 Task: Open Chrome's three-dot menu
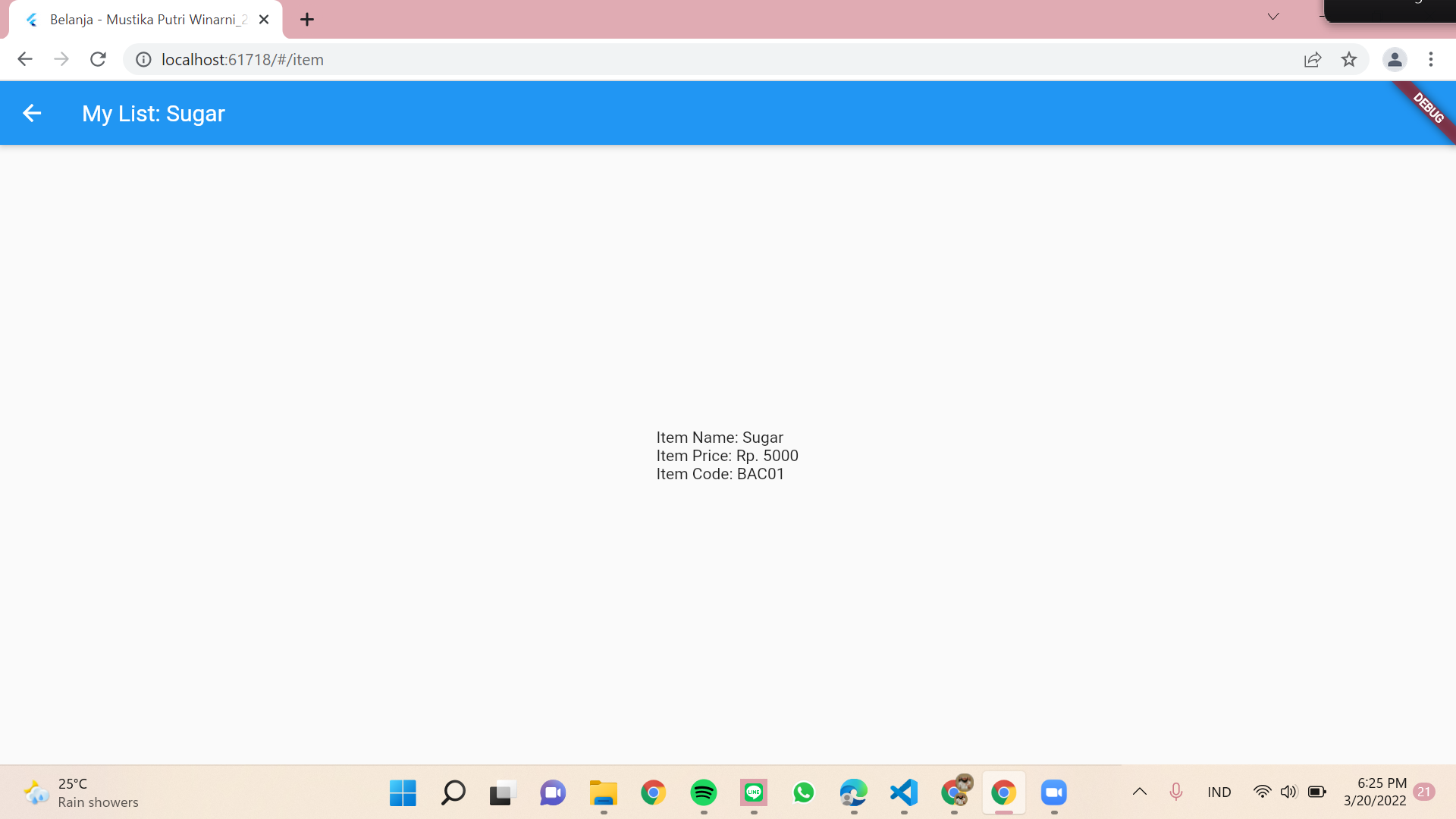click(x=1432, y=59)
